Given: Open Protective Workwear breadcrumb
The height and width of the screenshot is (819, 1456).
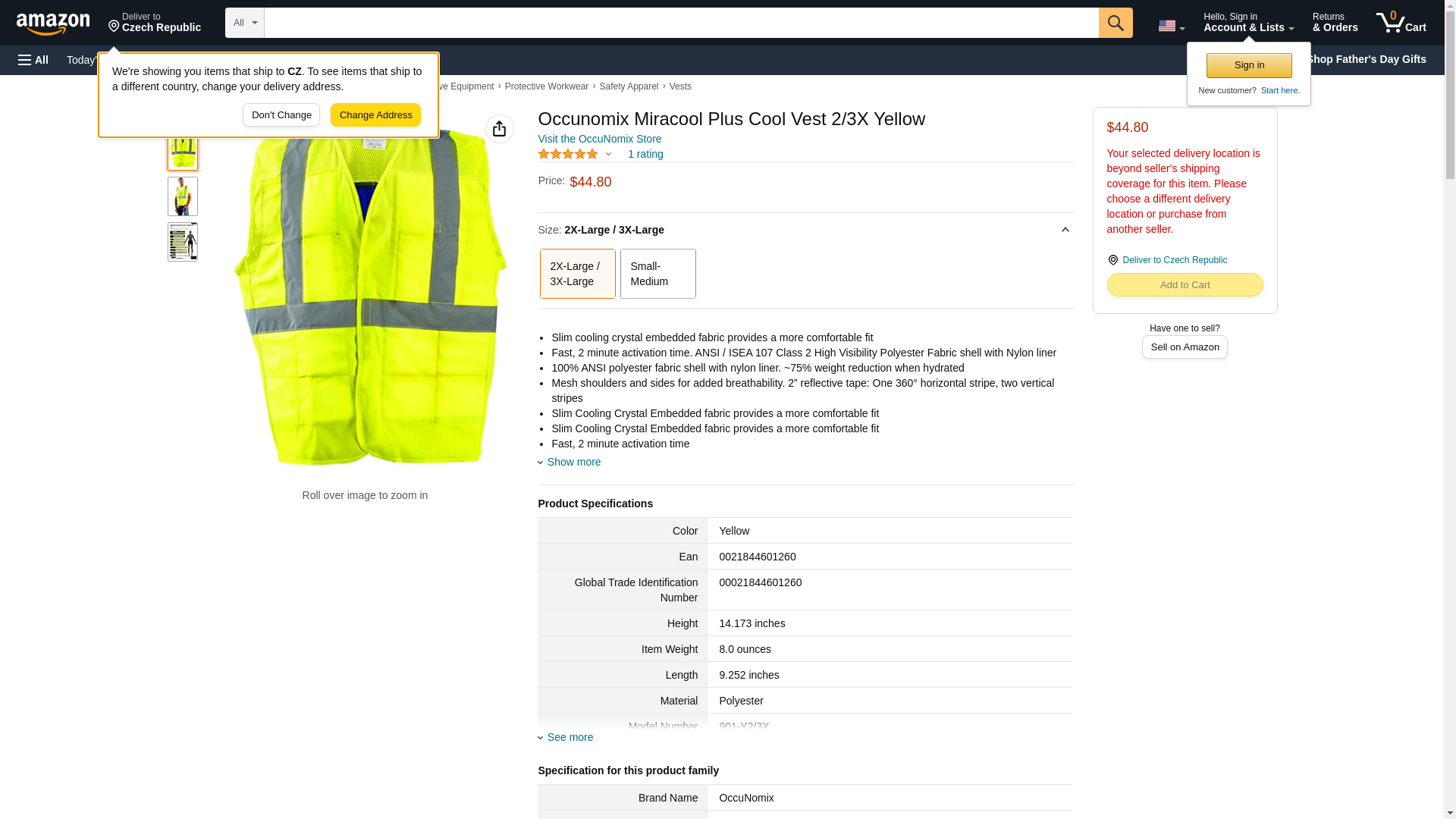Looking at the screenshot, I should (546, 86).
